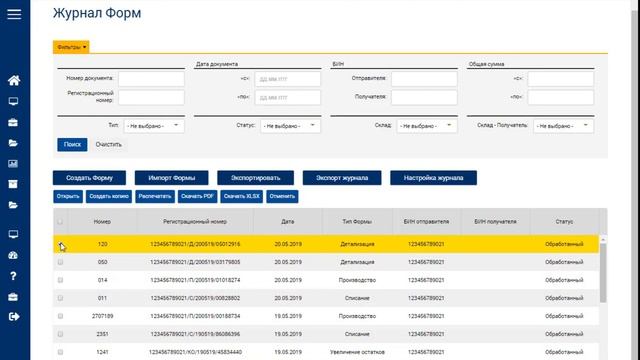The width and height of the screenshot is (640, 360).
Task: Open the help question mark icon
Action: click(13, 276)
